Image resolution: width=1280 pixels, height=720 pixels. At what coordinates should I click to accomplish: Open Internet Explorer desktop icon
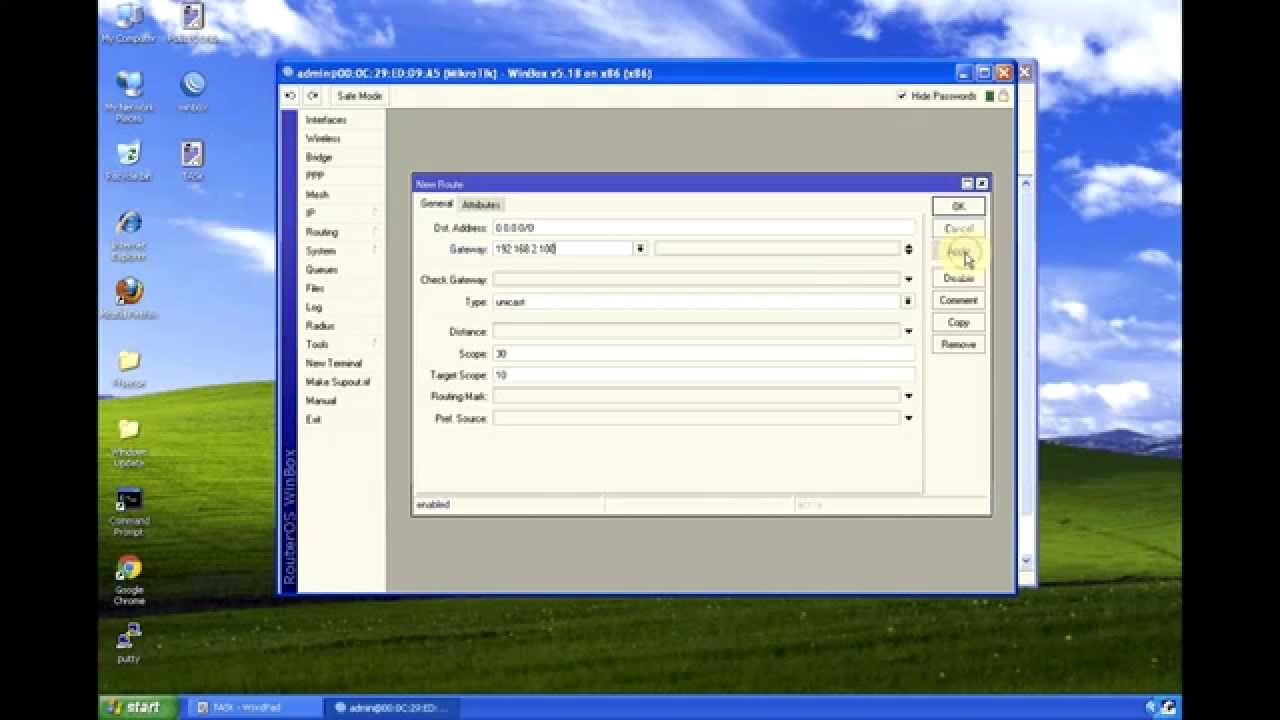tap(128, 236)
